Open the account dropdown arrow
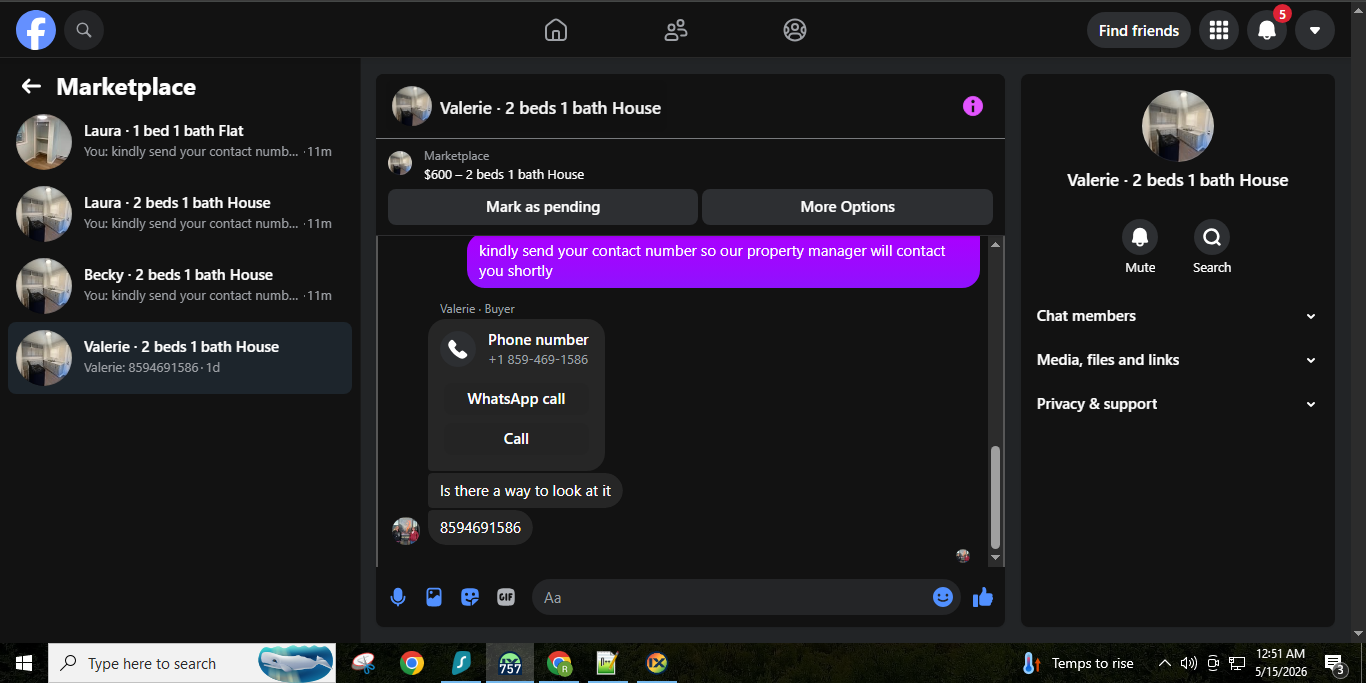The width and height of the screenshot is (1366, 683). (1315, 30)
